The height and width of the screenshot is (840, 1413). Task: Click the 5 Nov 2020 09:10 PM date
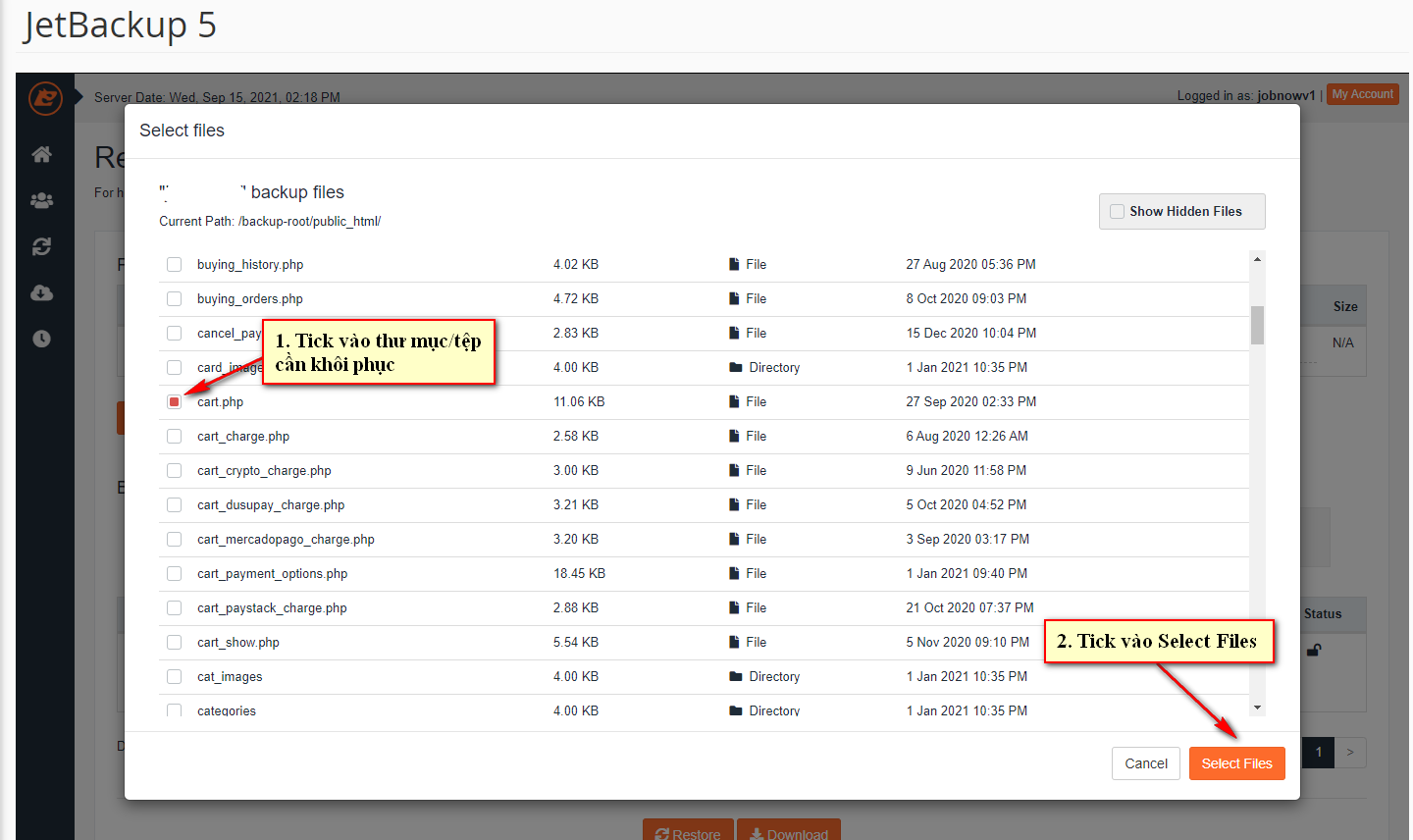(x=968, y=642)
